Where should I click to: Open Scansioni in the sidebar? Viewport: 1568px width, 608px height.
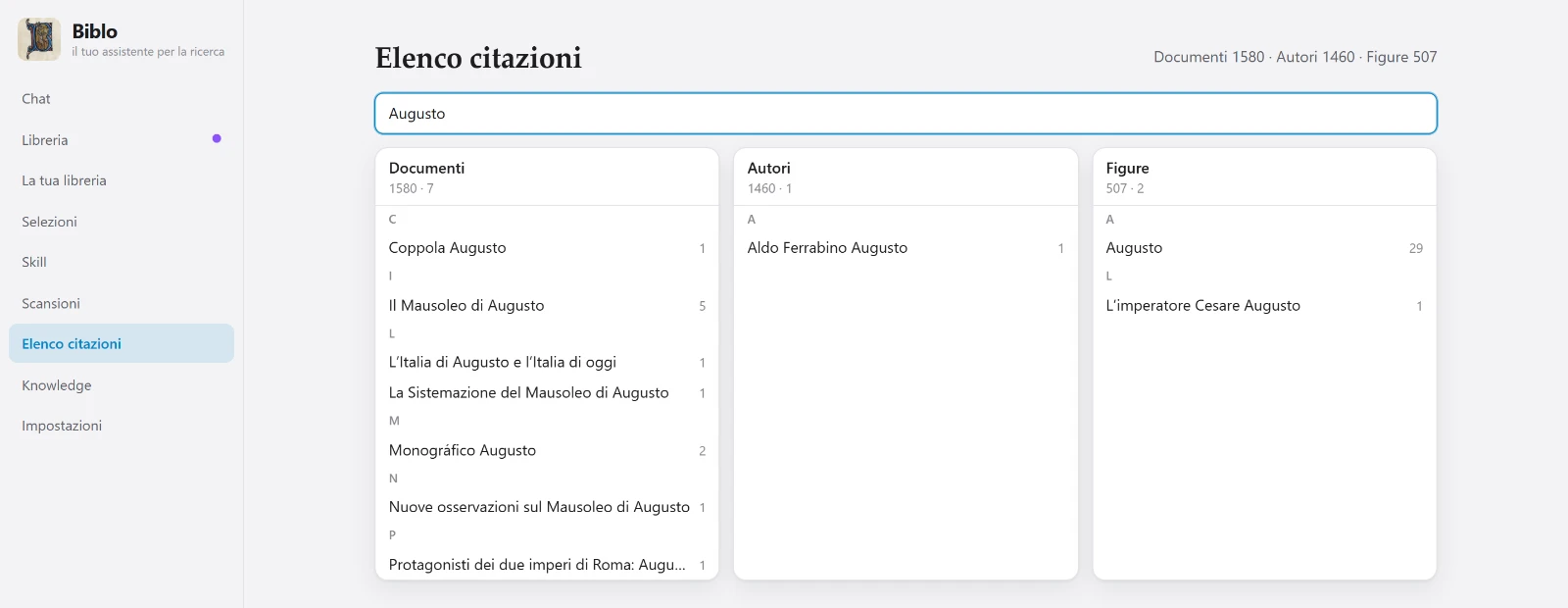[122, 303]
